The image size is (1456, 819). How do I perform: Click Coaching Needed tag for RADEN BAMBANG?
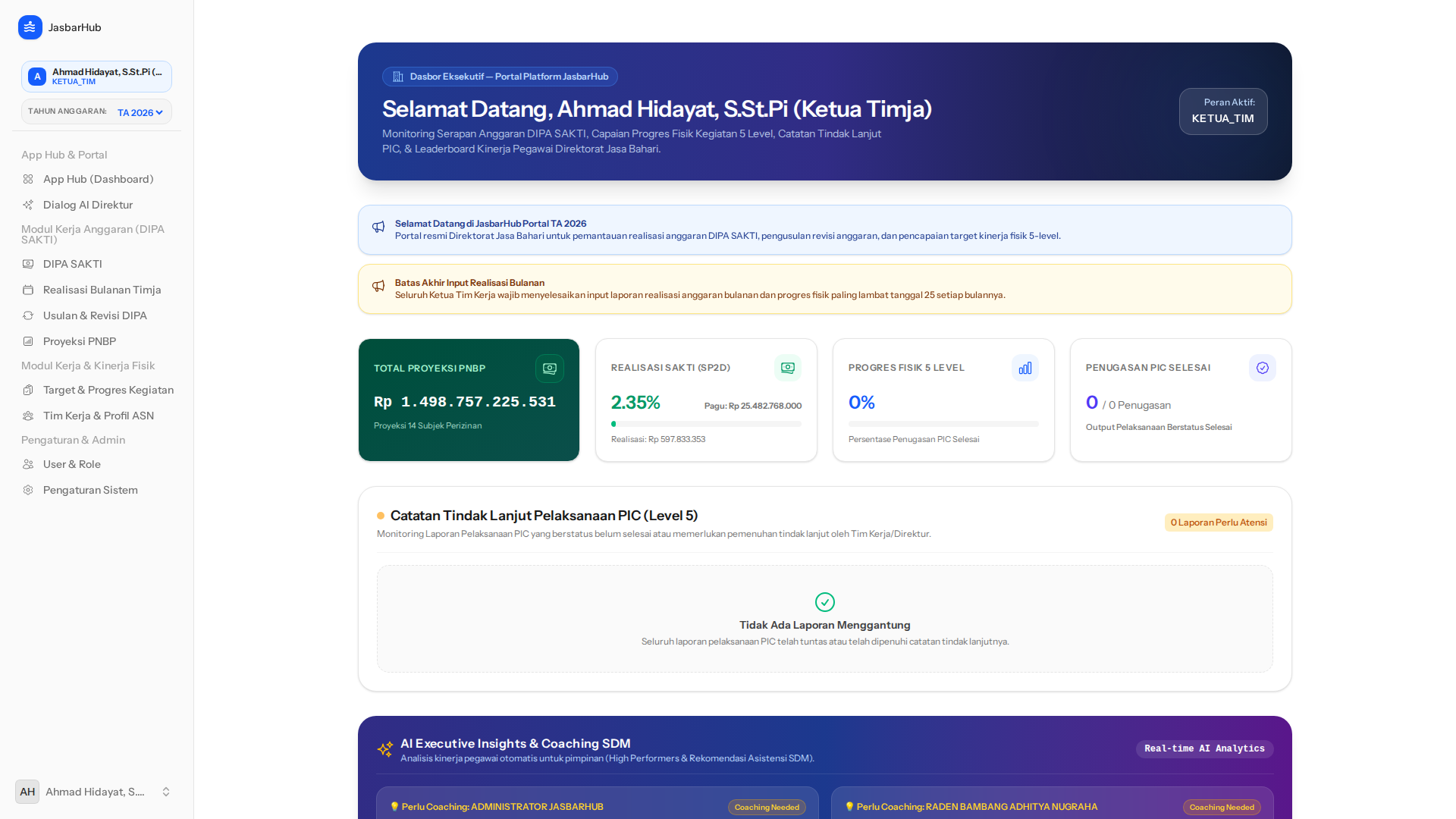coord(1222,808)
